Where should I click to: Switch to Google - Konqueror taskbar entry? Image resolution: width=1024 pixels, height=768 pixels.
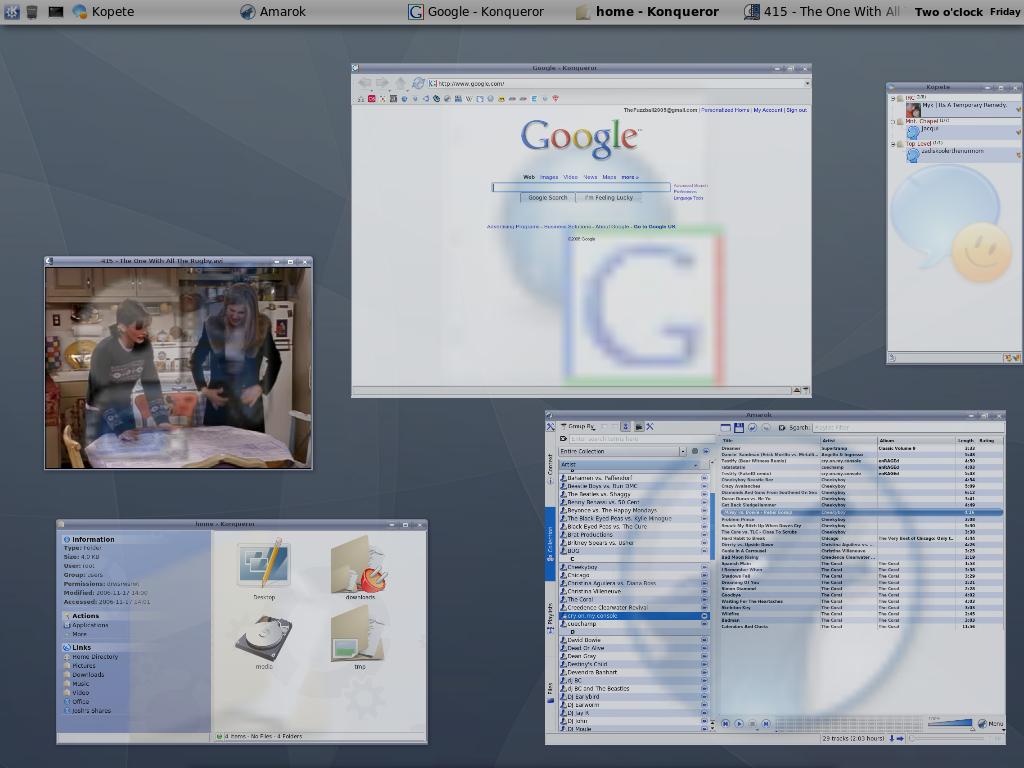pos(476,12)
